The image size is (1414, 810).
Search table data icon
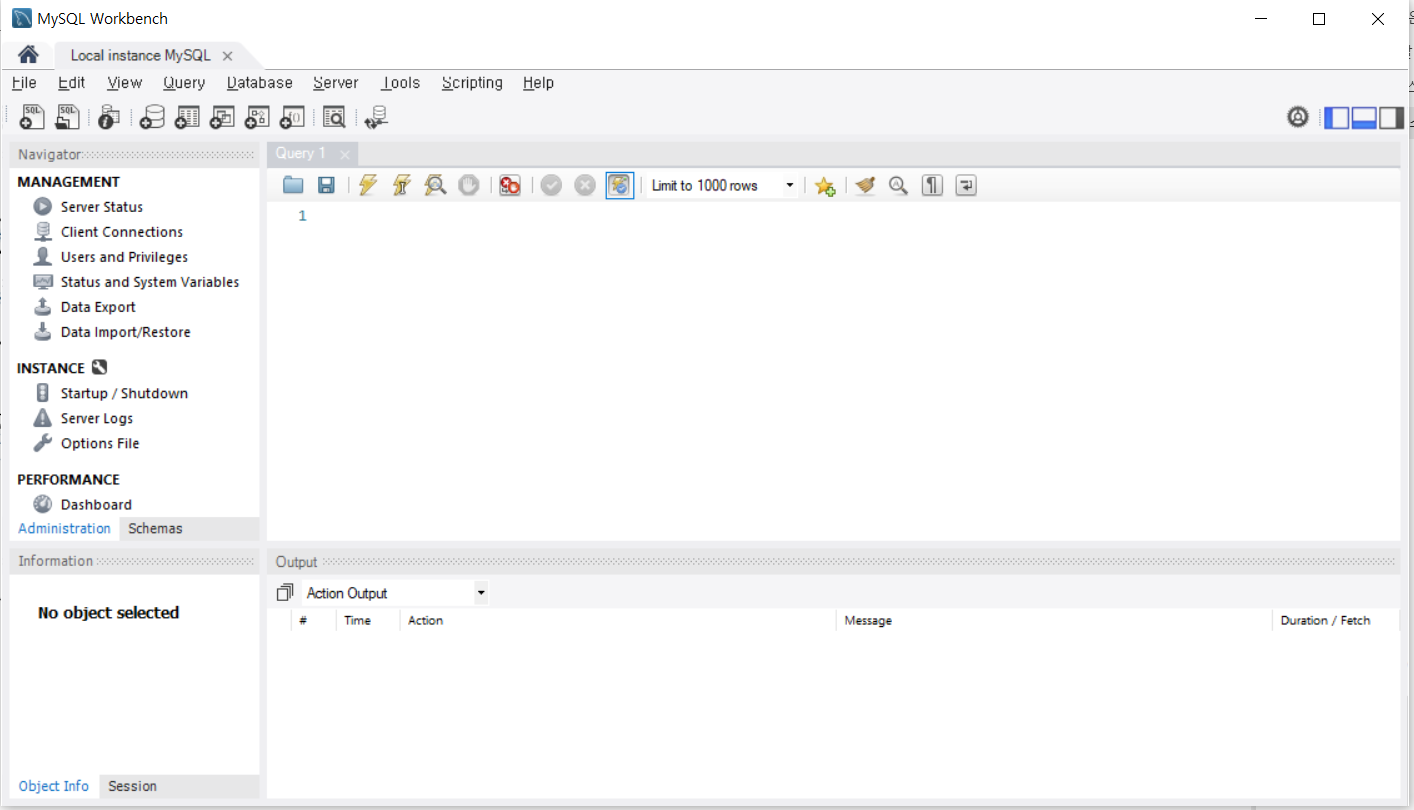pyautogui.click(x=334, y=117)
